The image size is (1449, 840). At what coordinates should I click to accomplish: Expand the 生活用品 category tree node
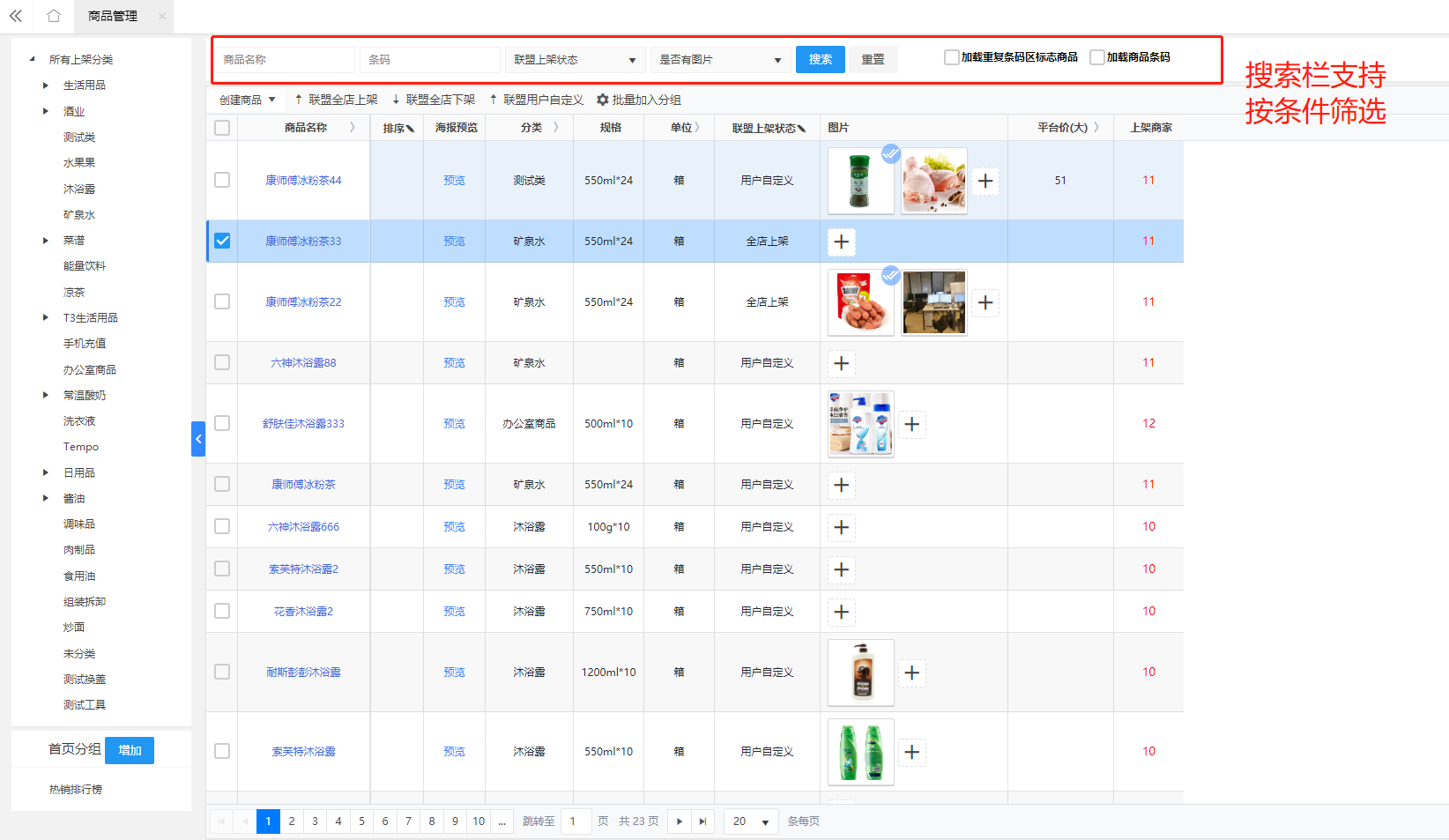(x=46, y=85)
